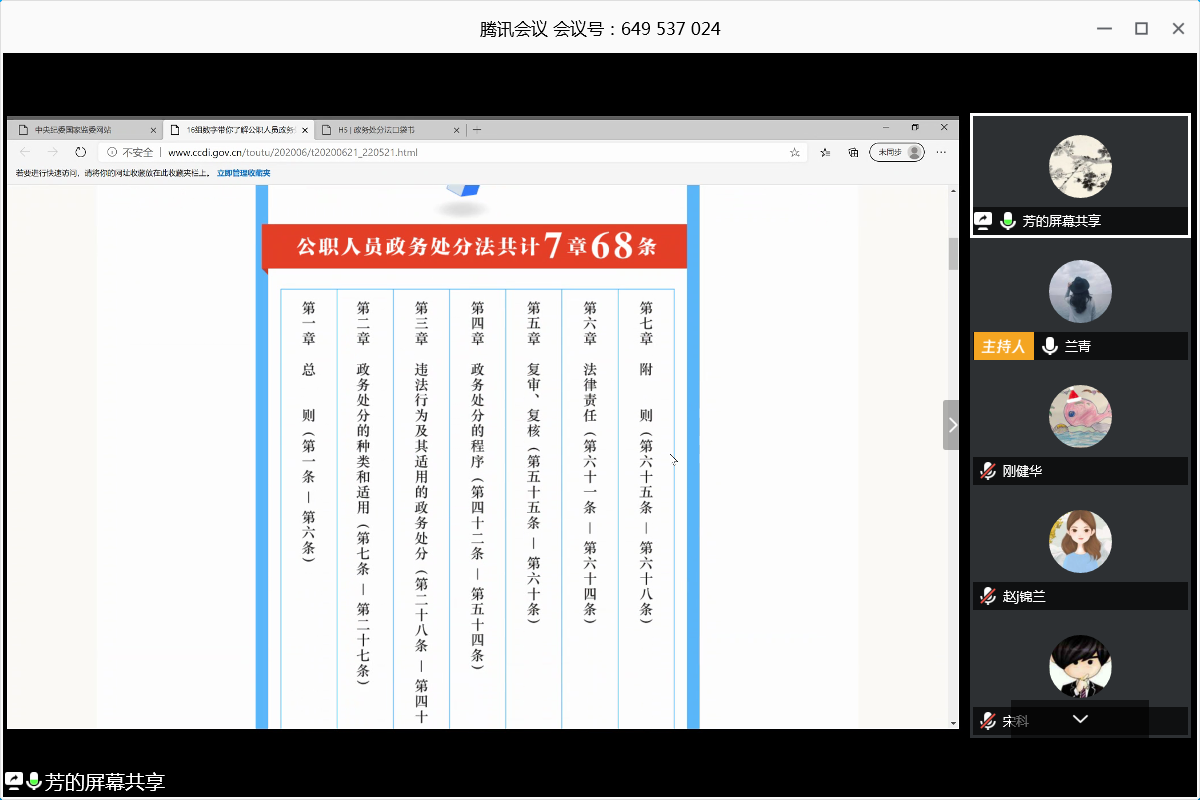Switch to 中央纪委国家监委网站 tab

point(85,130)
